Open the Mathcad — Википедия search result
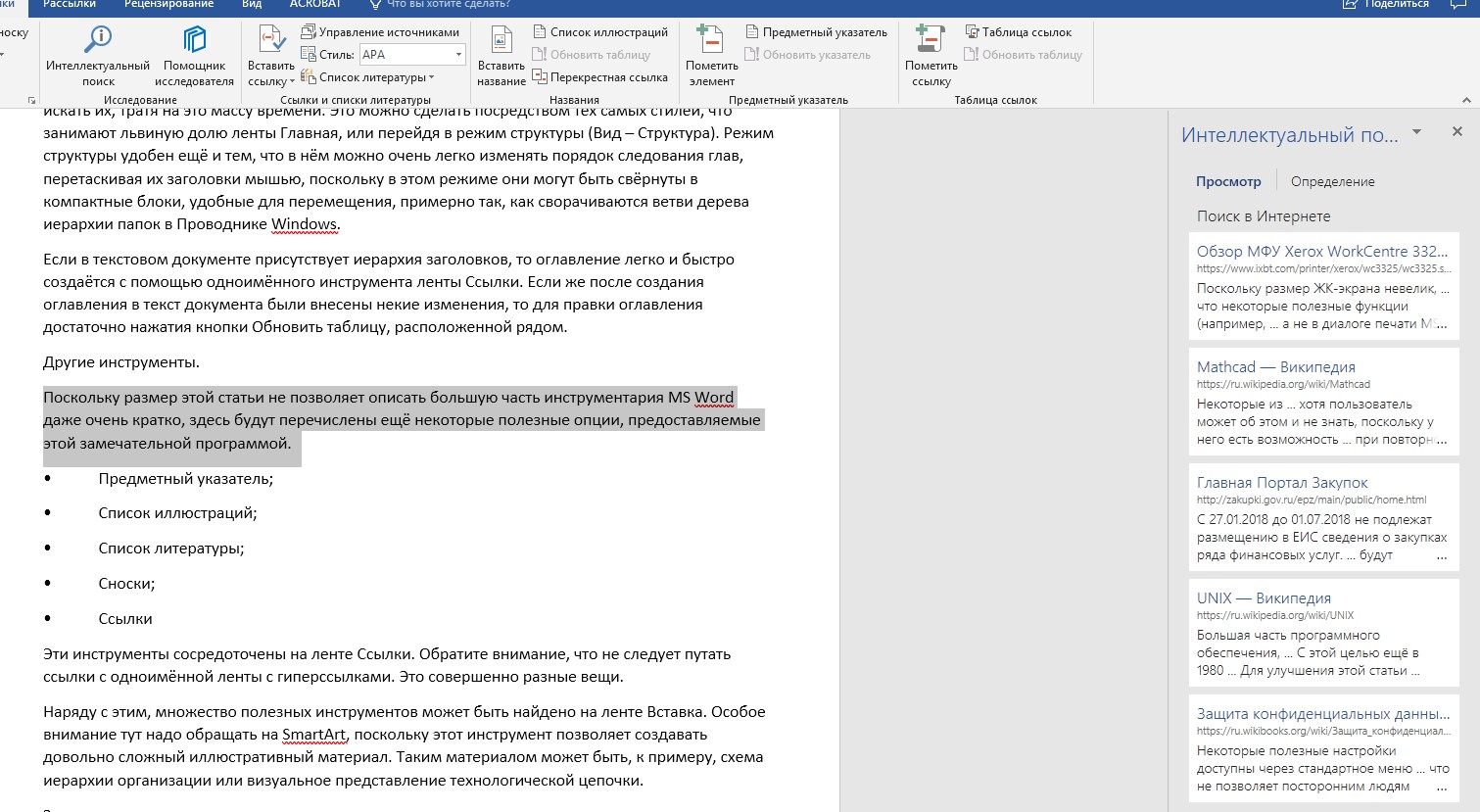The height and width of the screenshot is (812, 1480). pyautogui.click(x=1275, y=366)
